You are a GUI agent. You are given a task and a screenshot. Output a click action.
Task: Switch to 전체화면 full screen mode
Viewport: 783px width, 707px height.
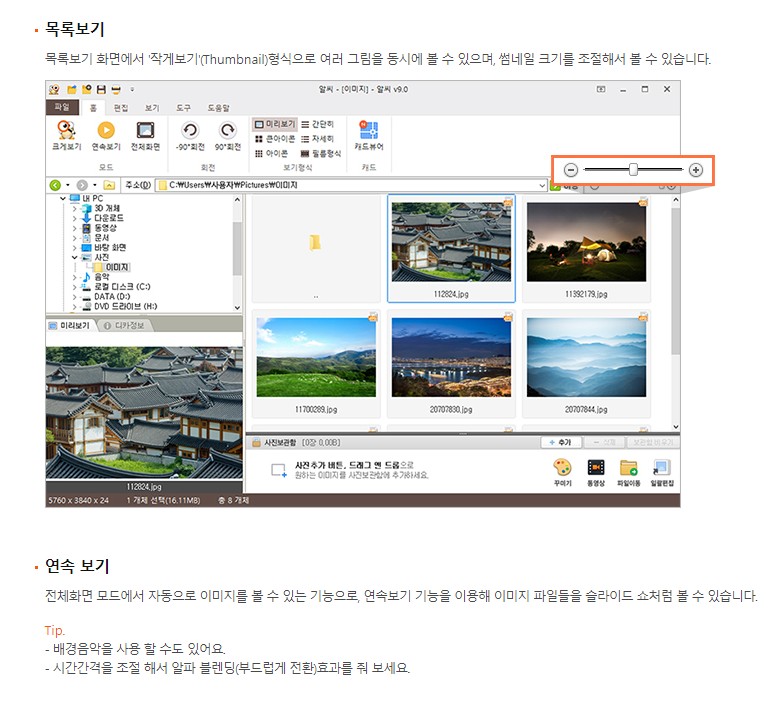(x=145, y=135)
